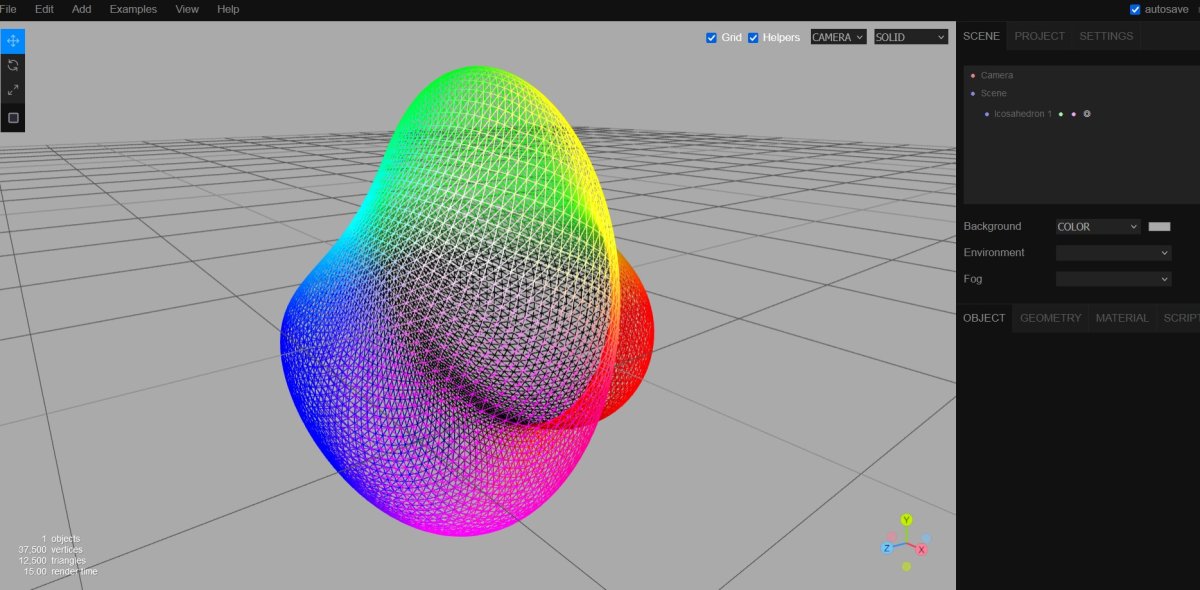
Task: Toggle the local space square button
Action: [x=13, y=117]
